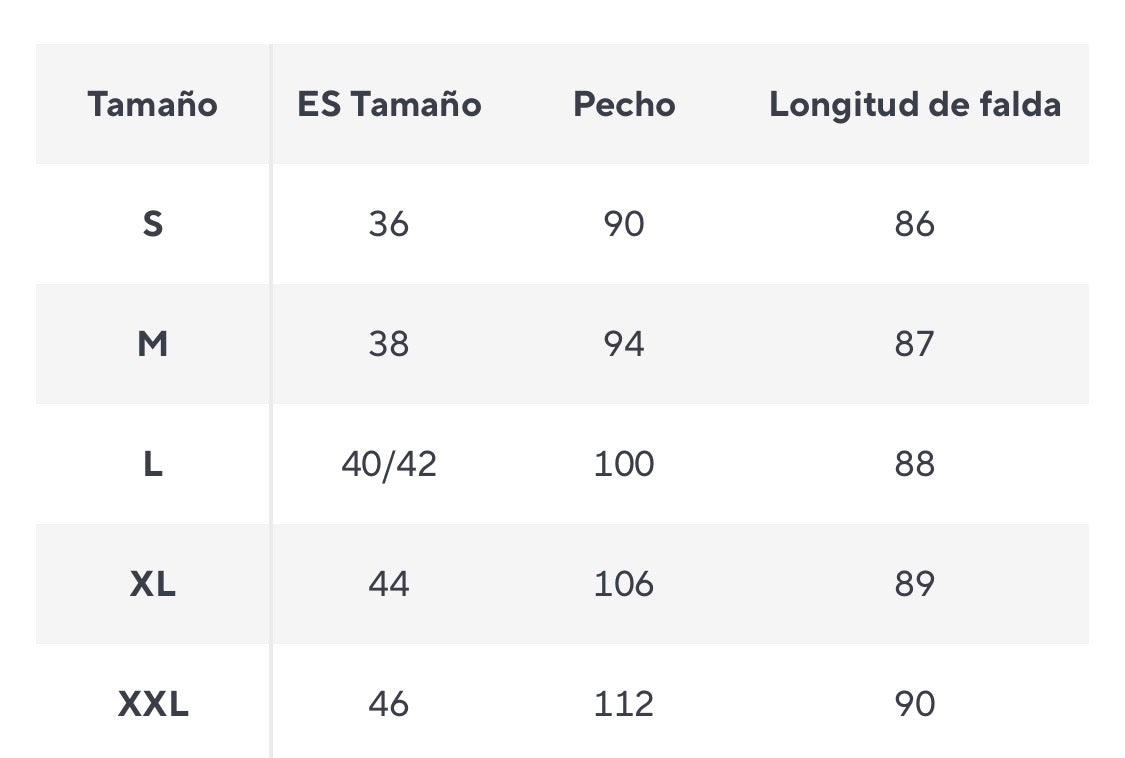The image size is (1125, 758).
Task: Select the ES Tamaño column header
Action: tap(389, 104)
